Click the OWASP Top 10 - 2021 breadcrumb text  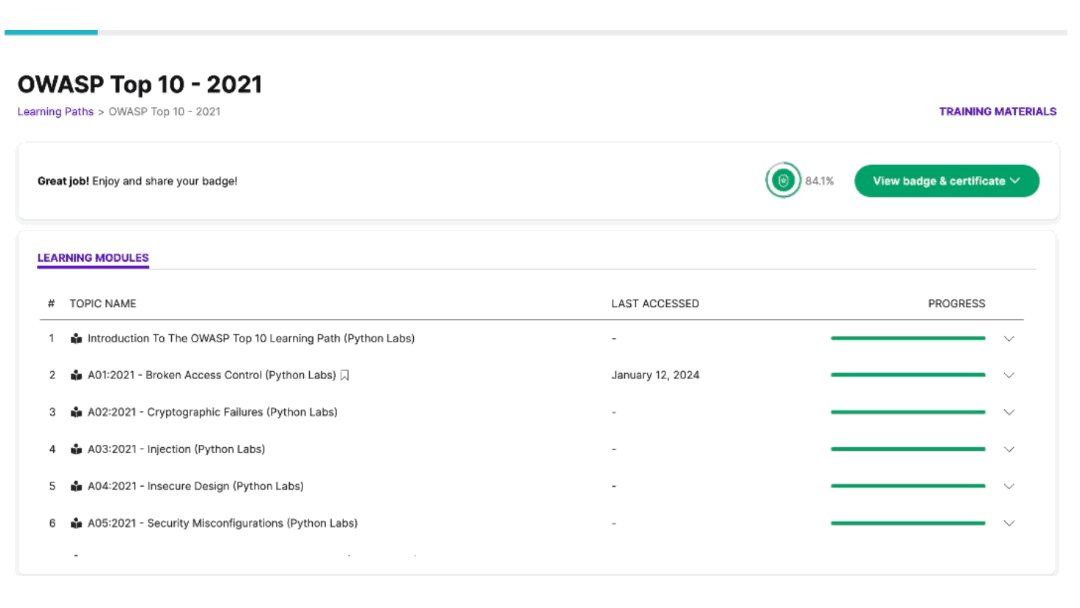165,112
